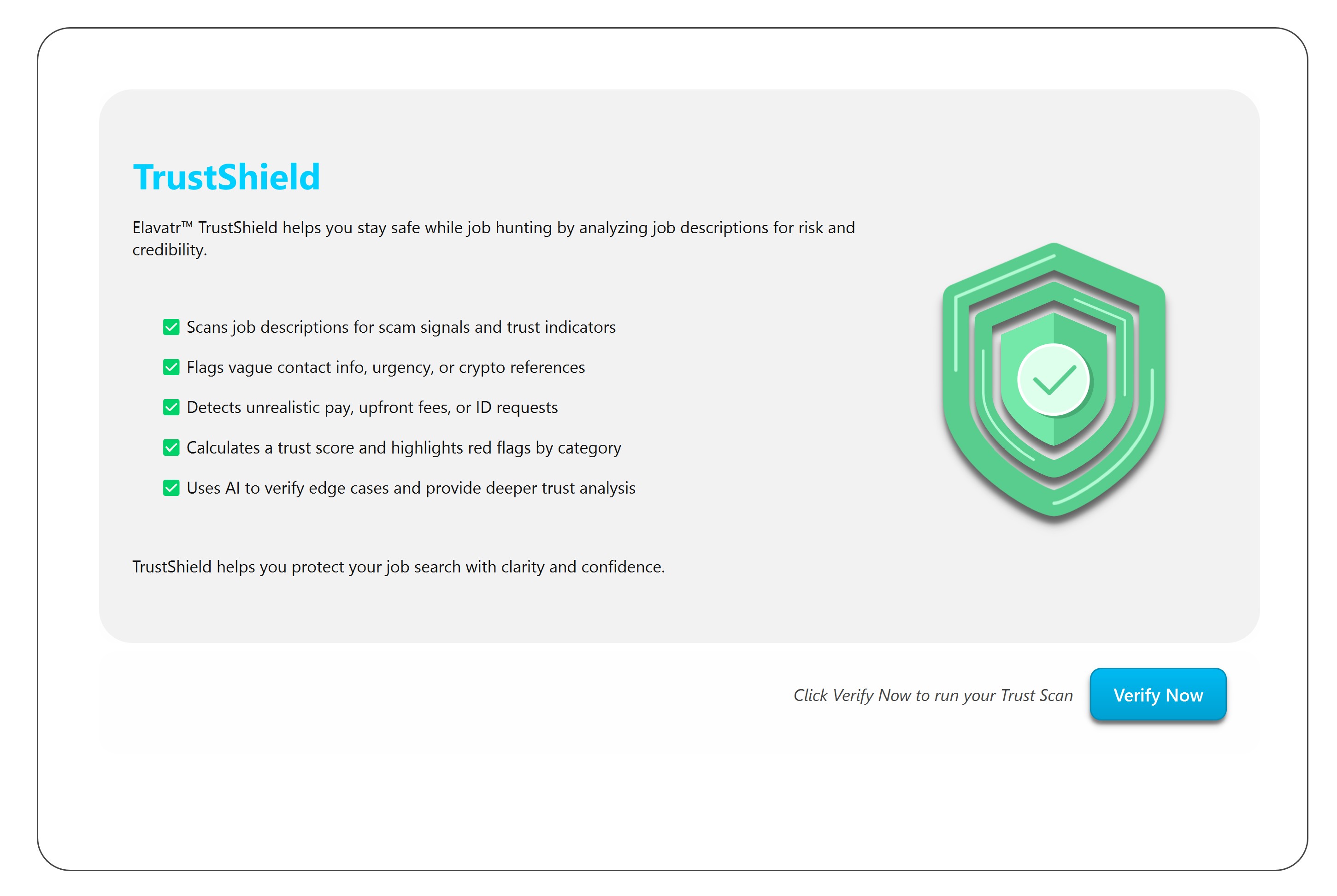
Task: Click the checkmark icon beside AI analysis item
Action: [x=171, y=488]
